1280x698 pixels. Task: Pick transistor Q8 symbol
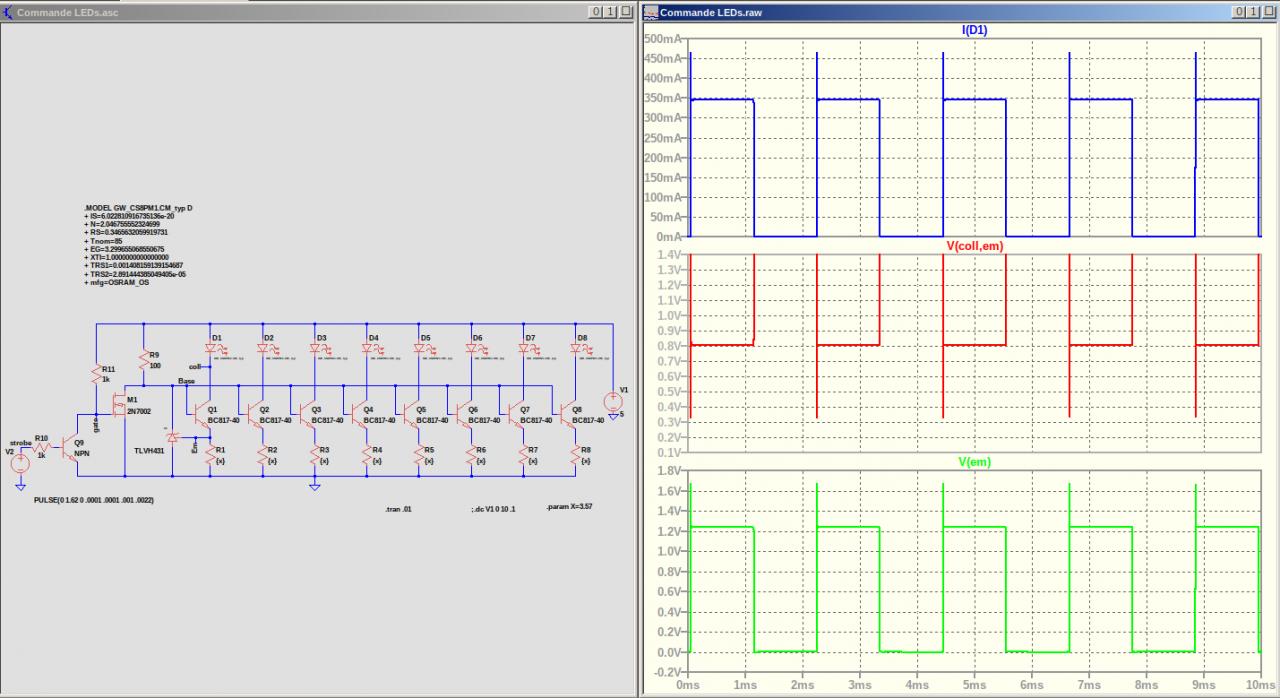[569, 412]
